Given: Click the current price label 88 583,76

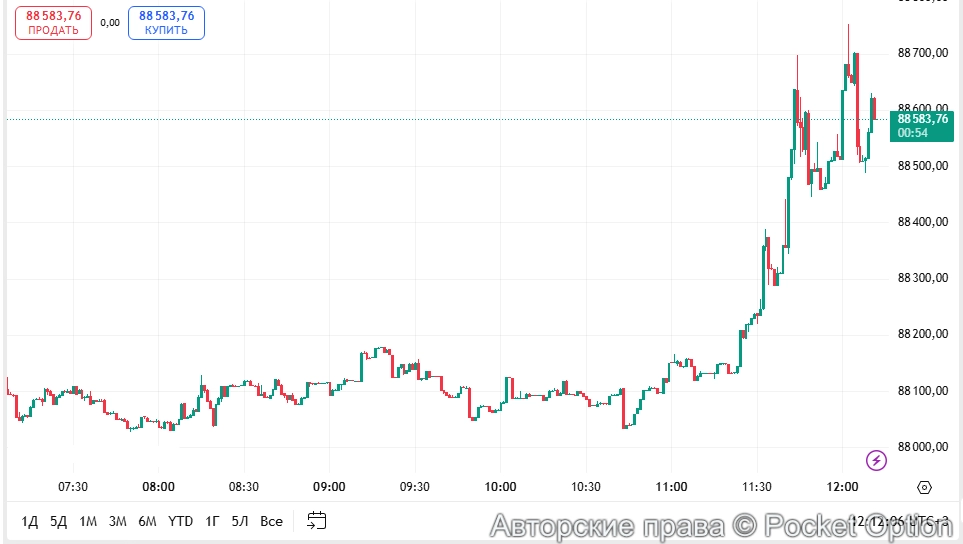Looking at the screenshot, I should pos(922,118).
